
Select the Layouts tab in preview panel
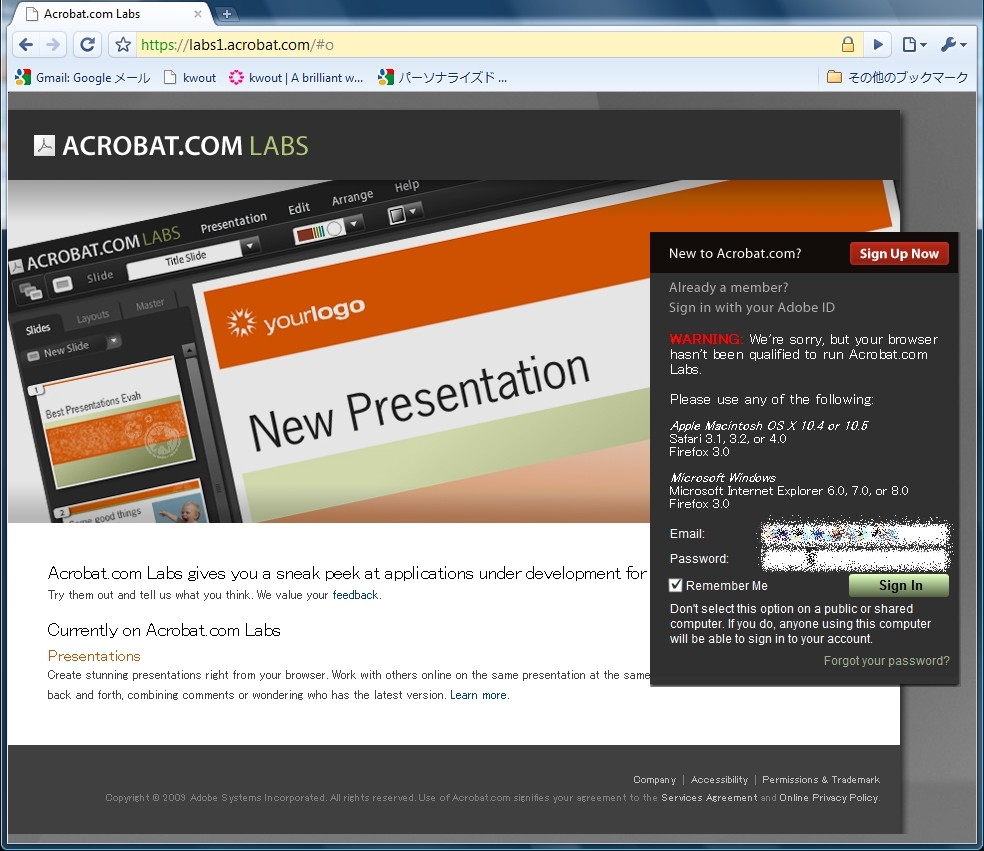92,317
